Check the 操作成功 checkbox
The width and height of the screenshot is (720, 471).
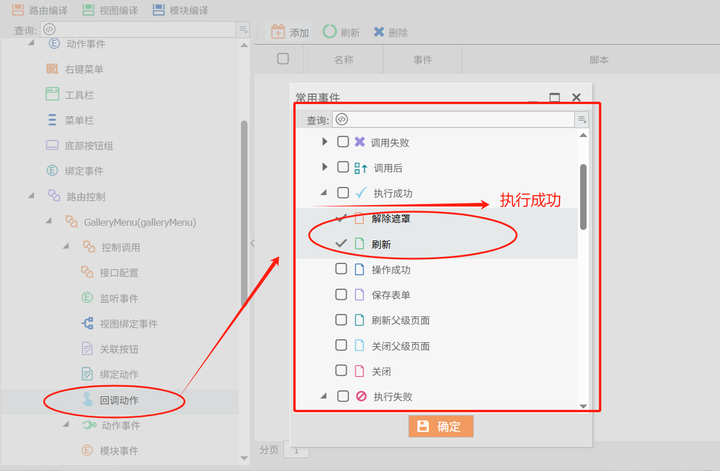341,269
